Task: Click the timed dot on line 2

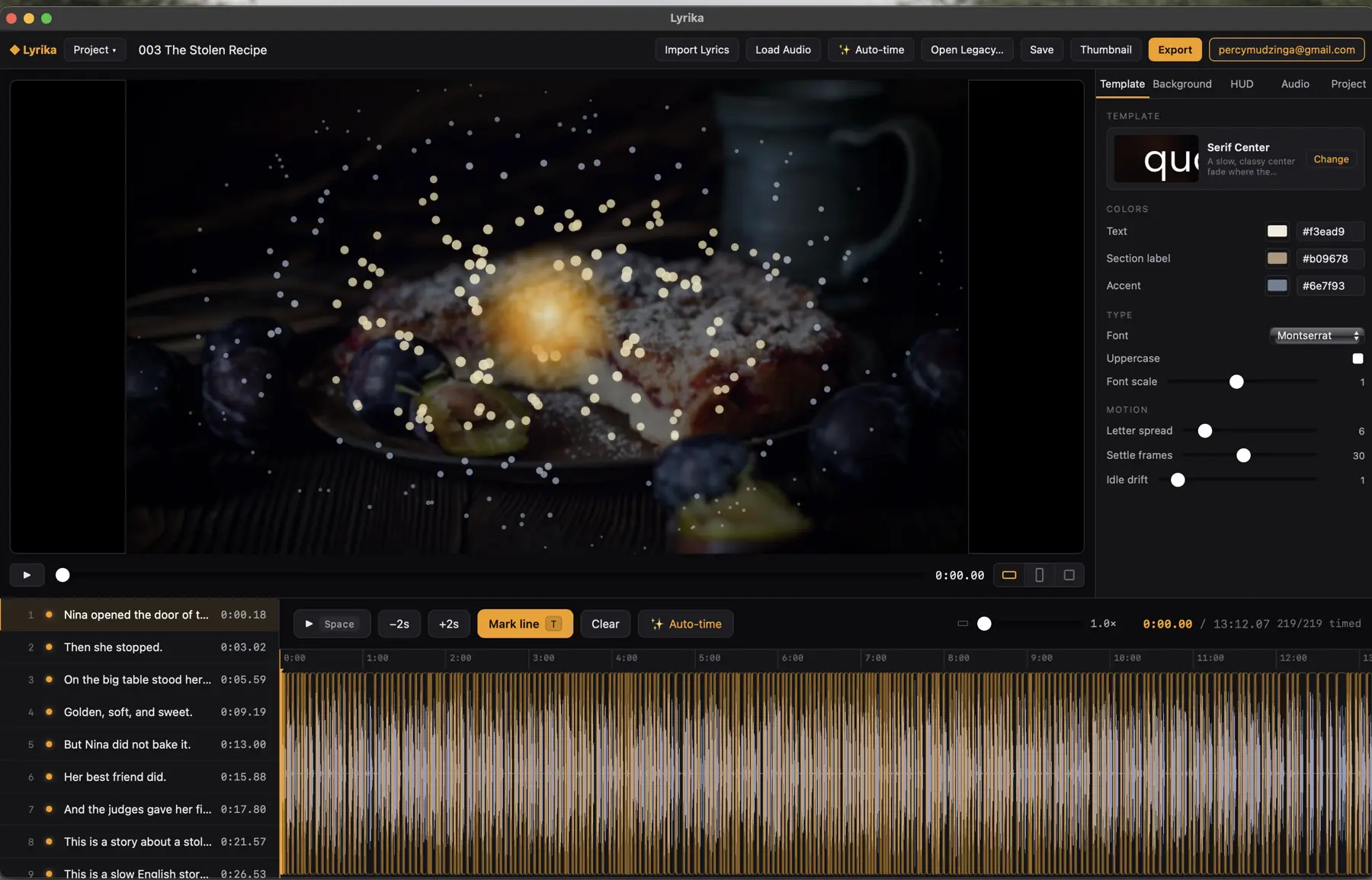Action: pos(49,647)
